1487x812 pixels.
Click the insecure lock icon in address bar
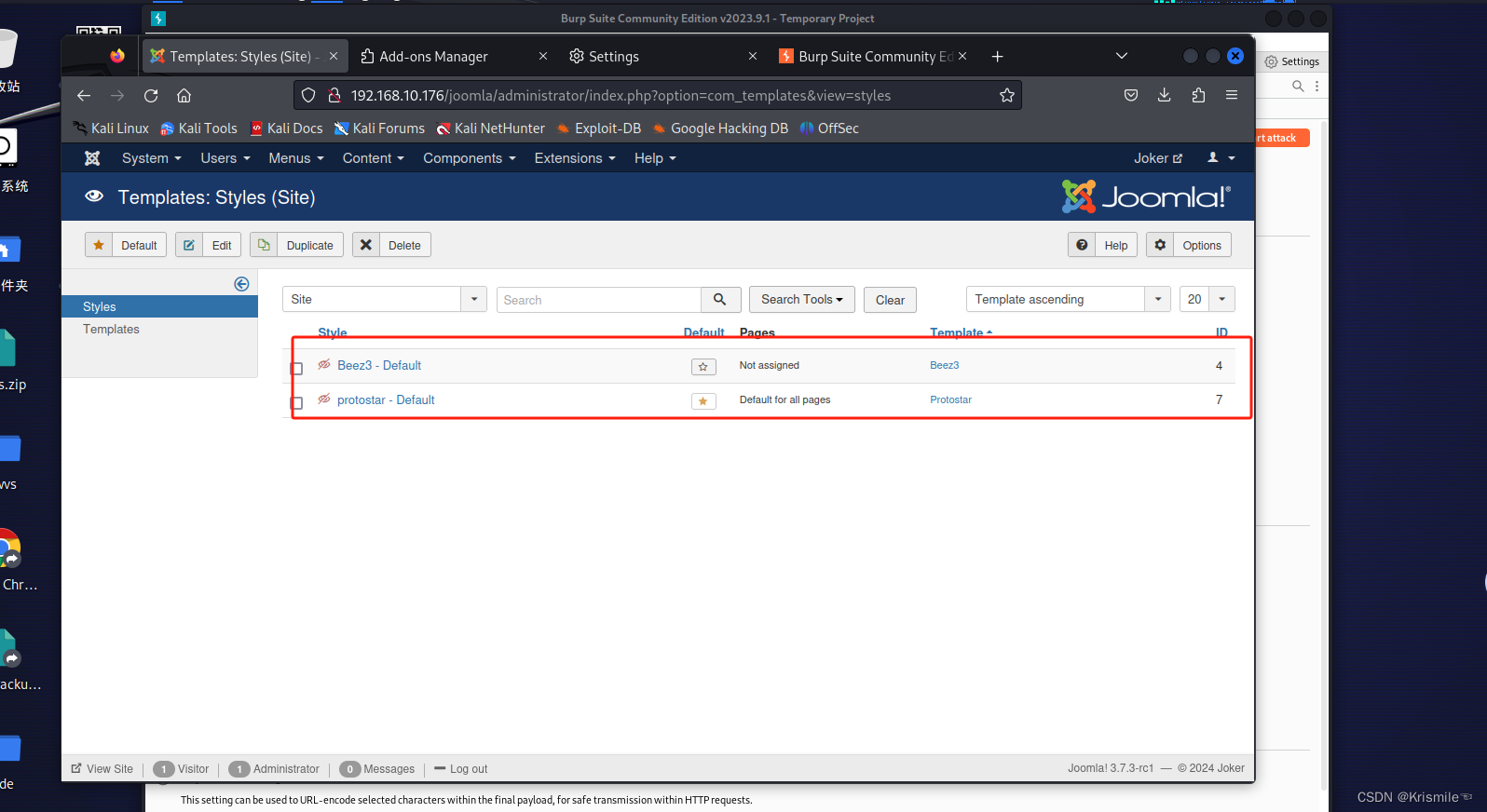click(334, 95)
